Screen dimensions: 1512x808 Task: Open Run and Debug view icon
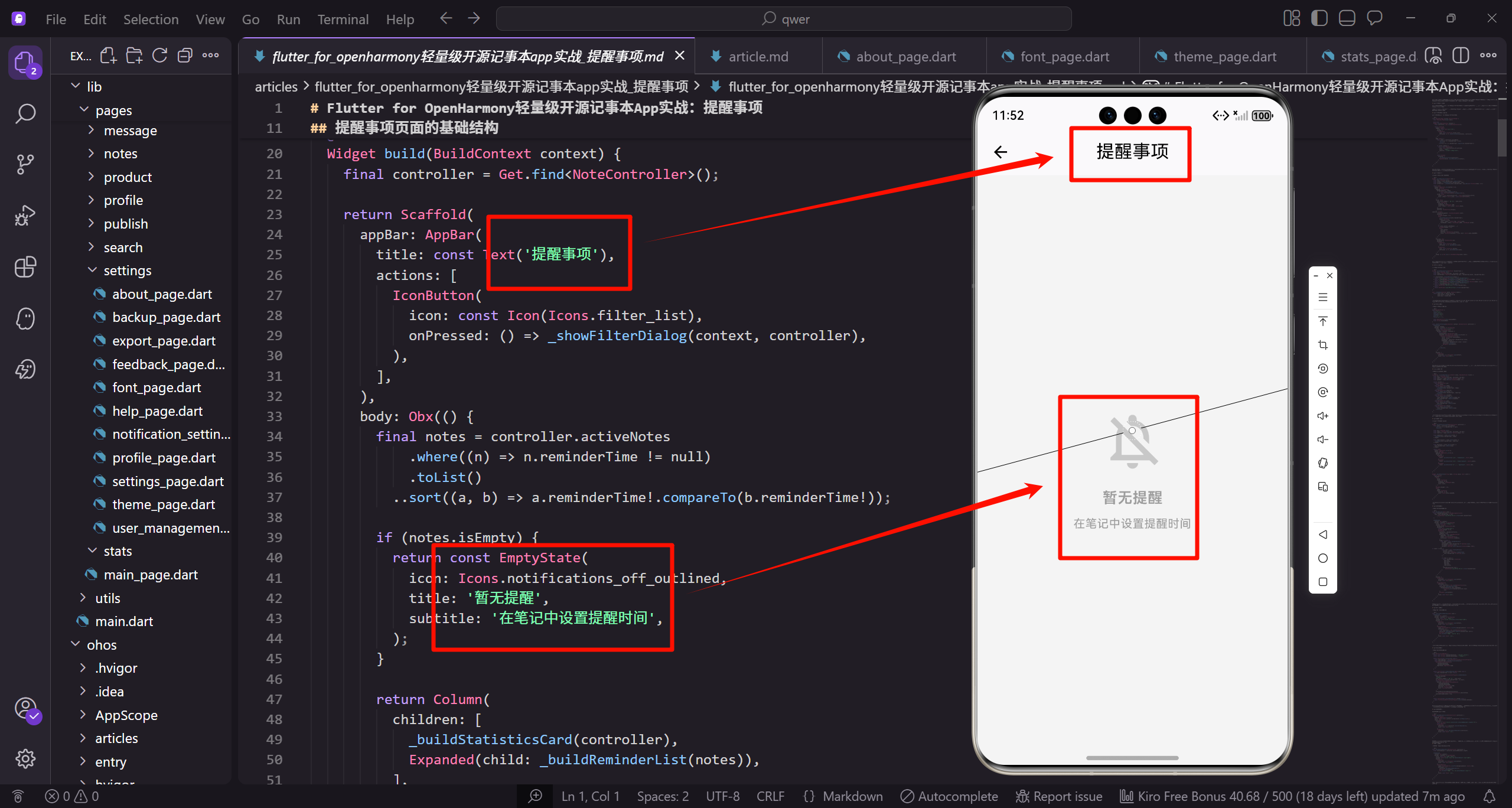tap(25, 216)
